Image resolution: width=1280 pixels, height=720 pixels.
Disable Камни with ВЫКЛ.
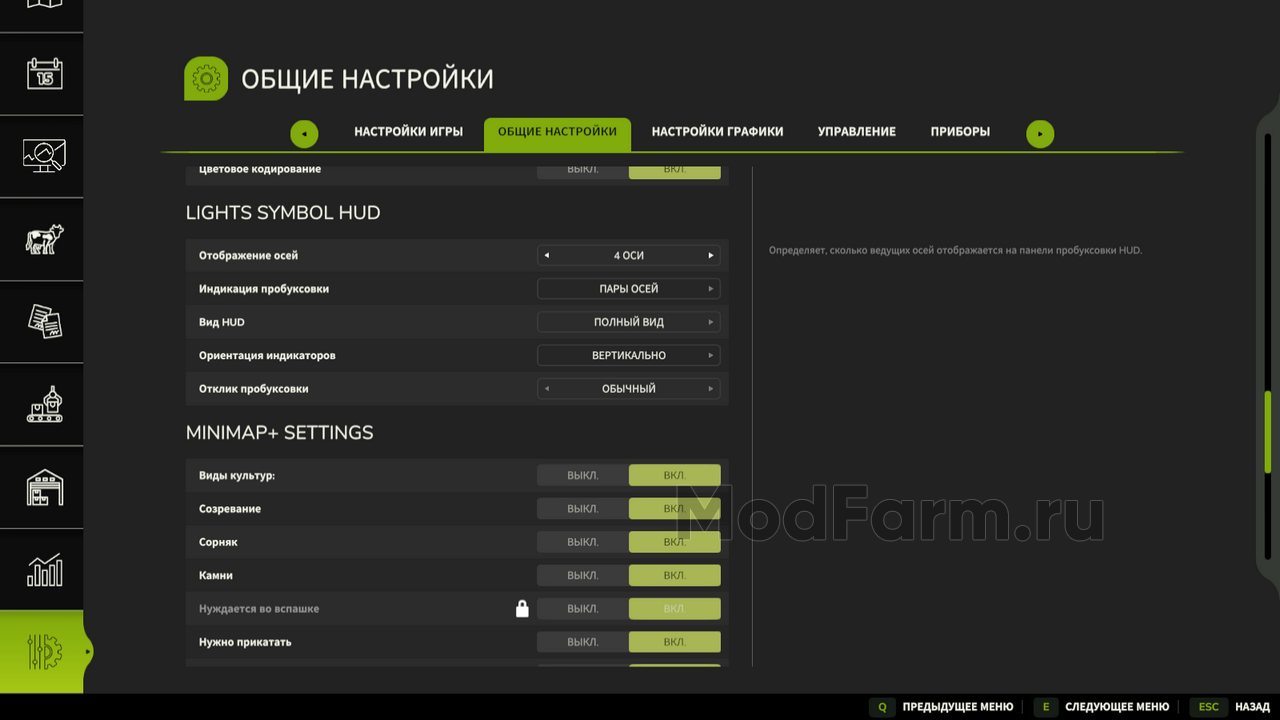tap(583, 575)
